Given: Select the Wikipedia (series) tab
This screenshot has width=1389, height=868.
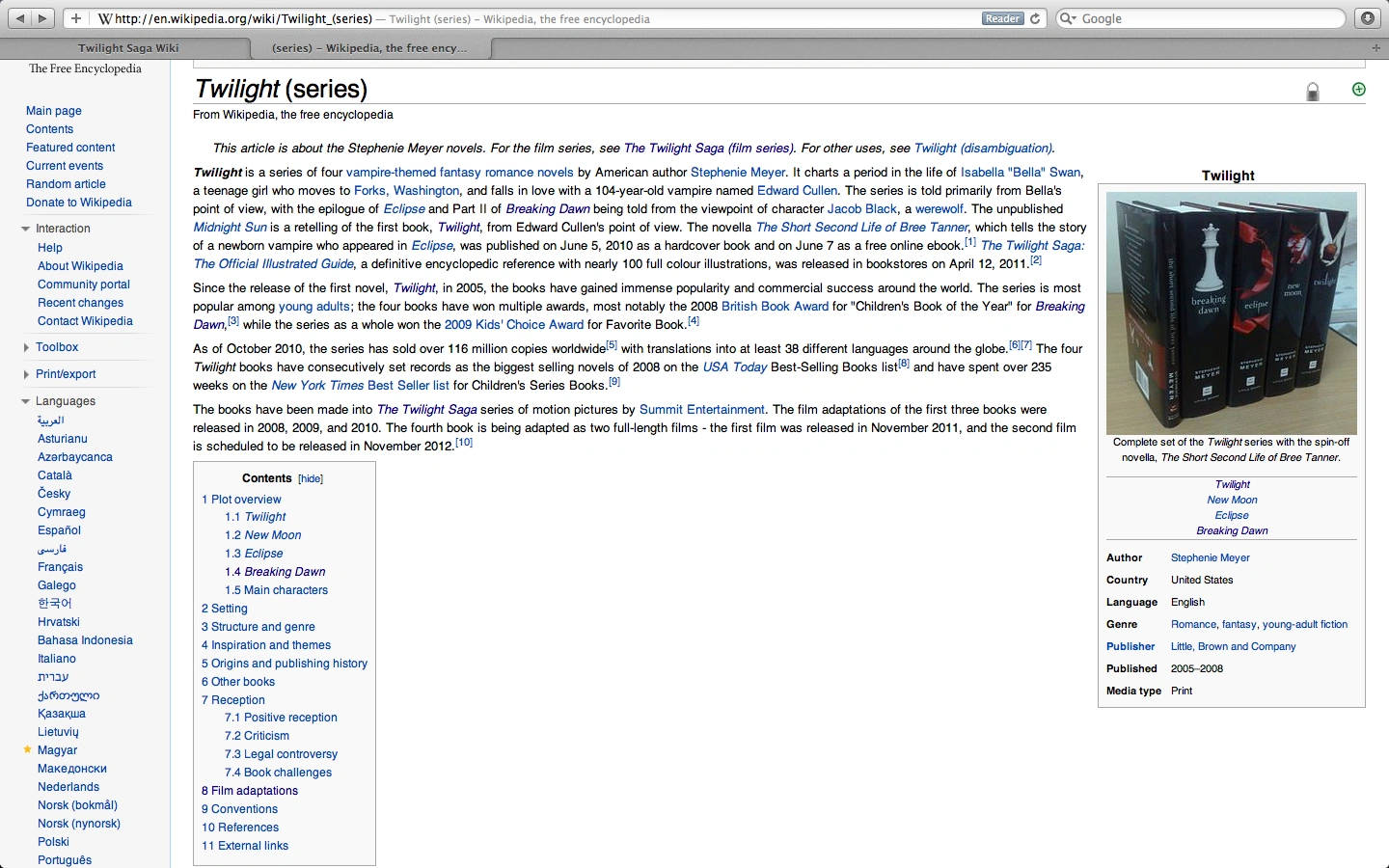Looking at the screenshot, I should click(369, 47).
